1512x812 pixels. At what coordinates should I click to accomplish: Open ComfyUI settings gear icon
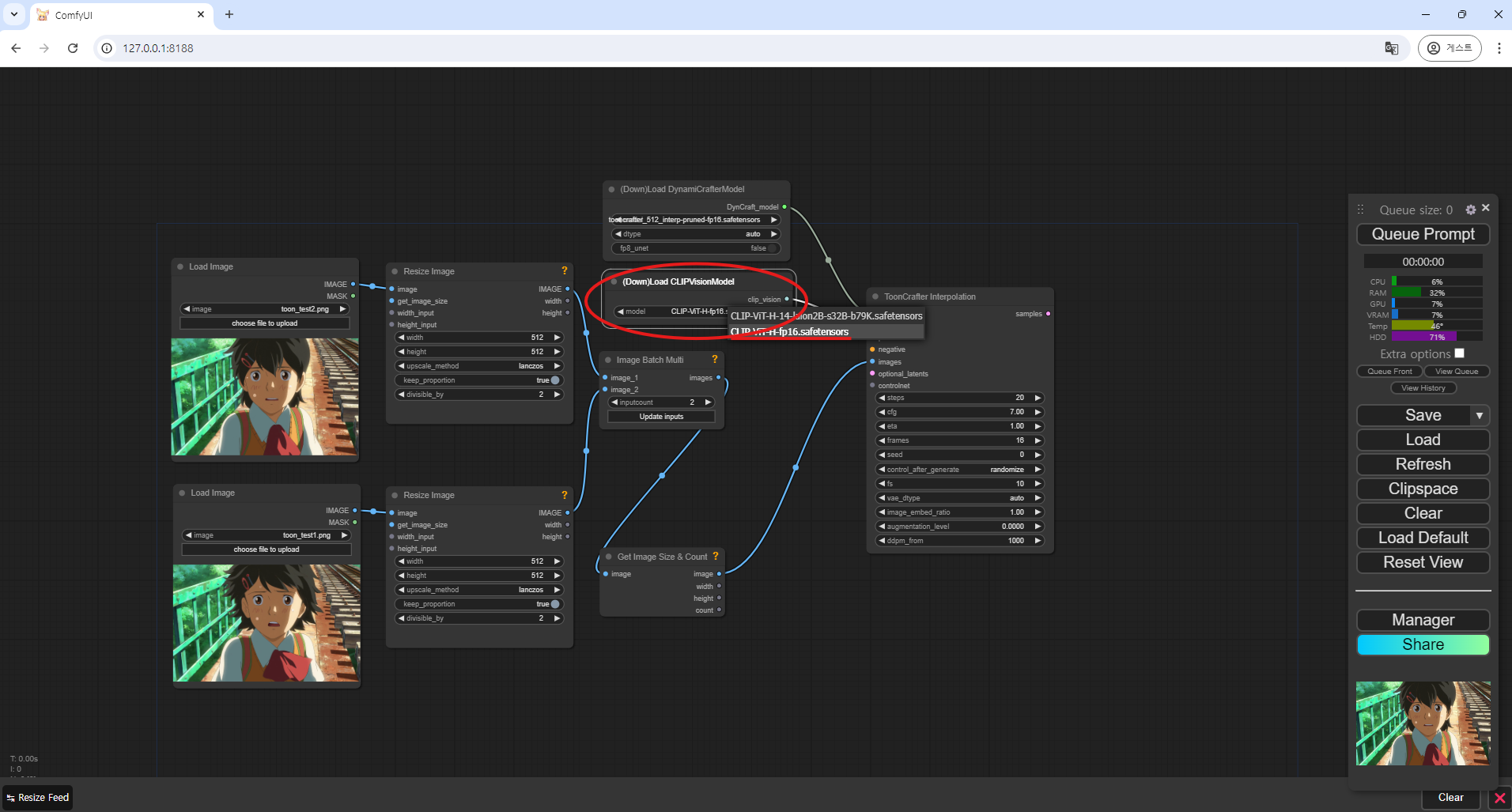coord(1470,210)
